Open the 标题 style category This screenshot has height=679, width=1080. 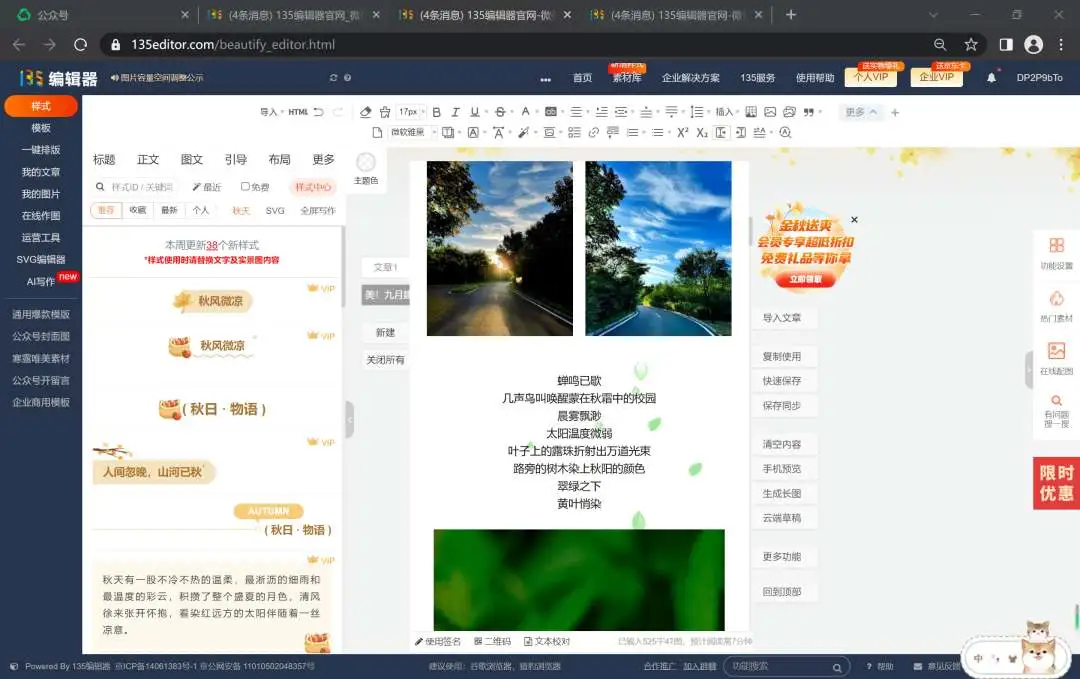pos(104,160)
